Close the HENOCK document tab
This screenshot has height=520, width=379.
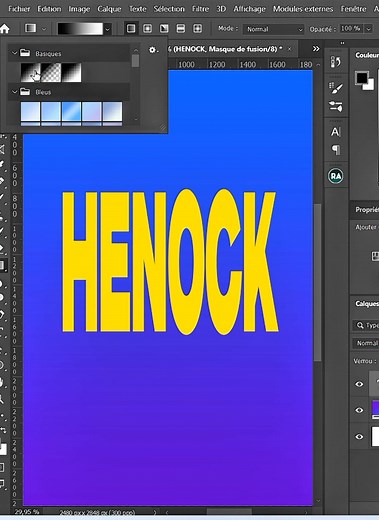click(290, 49)
